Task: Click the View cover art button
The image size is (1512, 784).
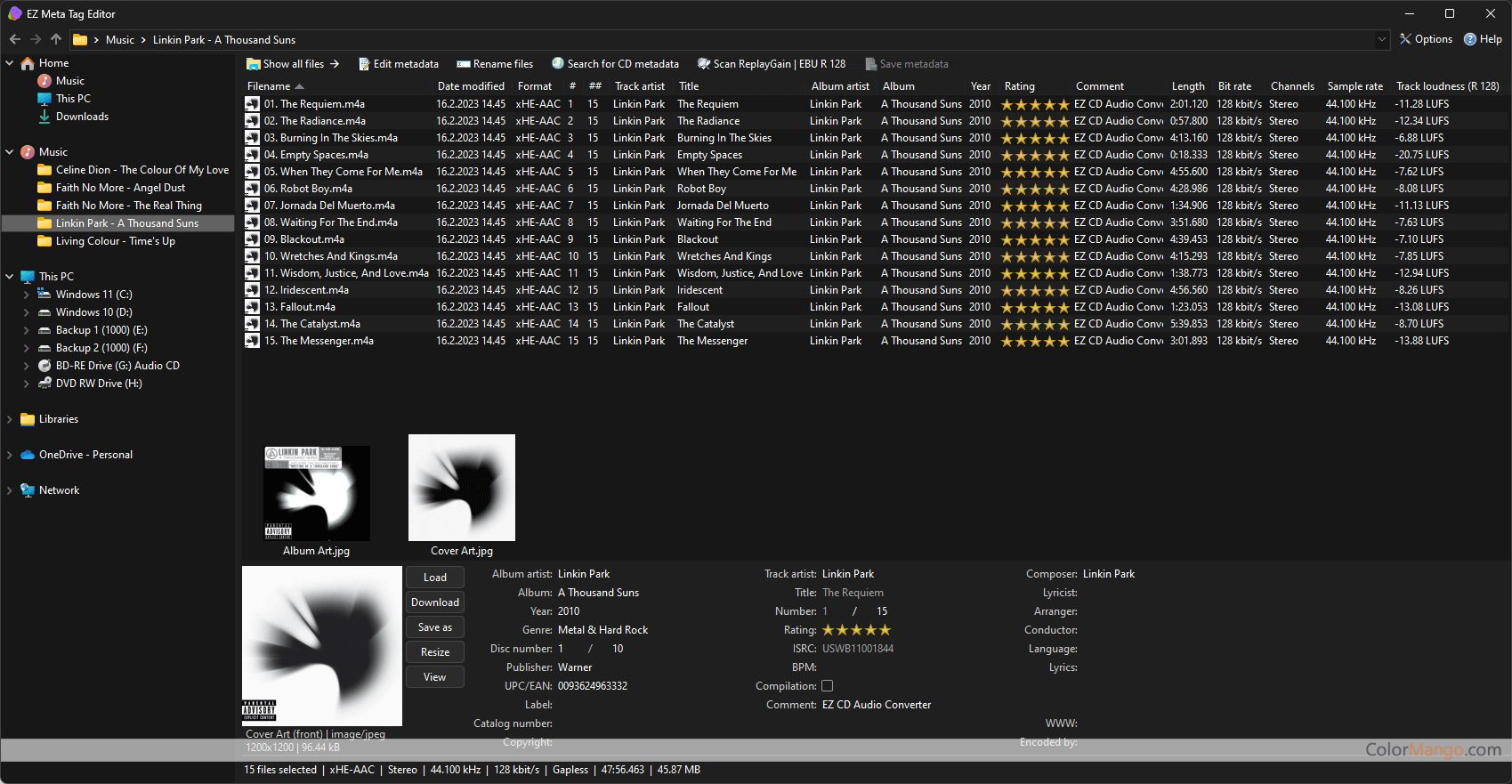Action: [435, 677]
